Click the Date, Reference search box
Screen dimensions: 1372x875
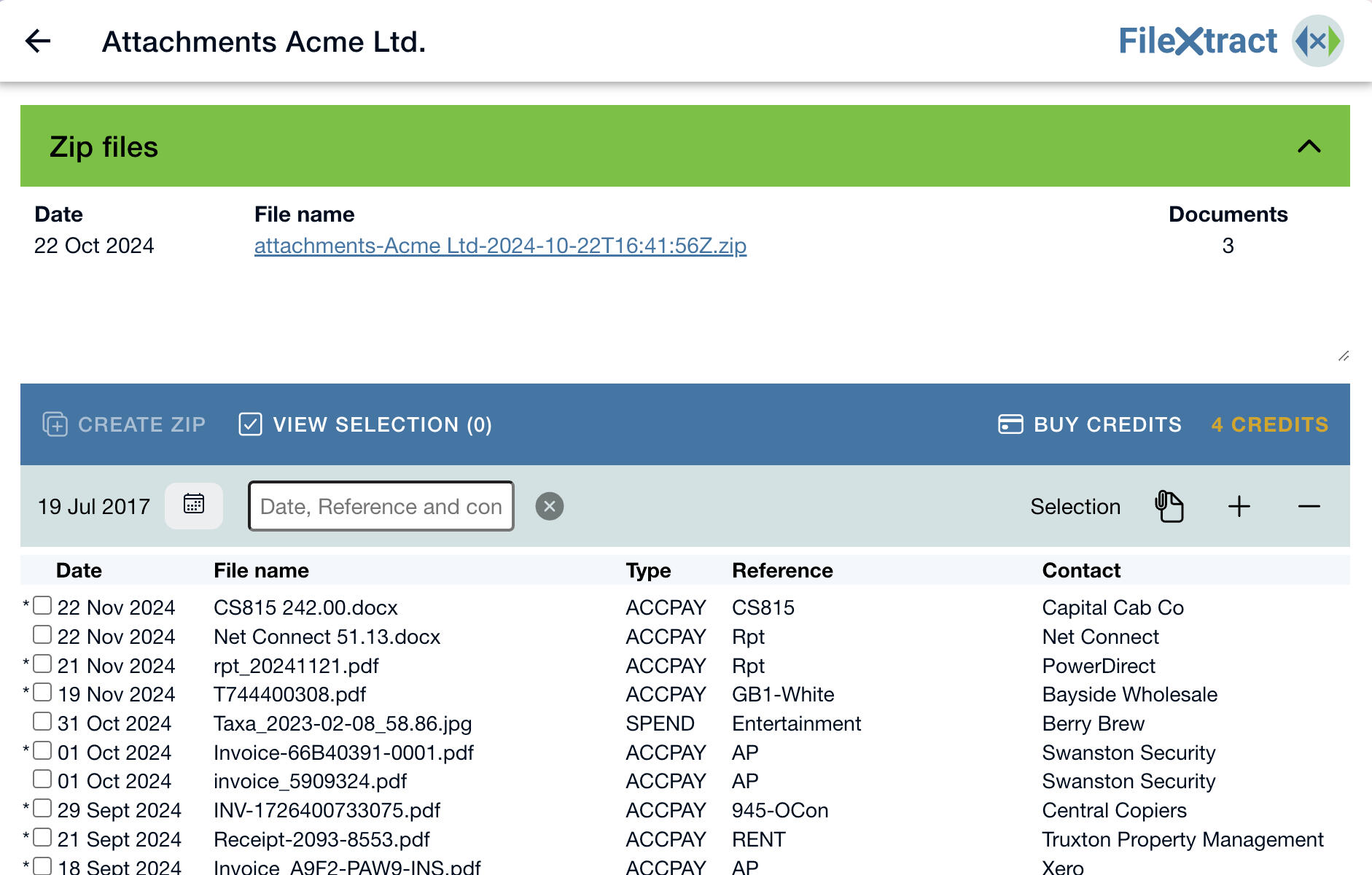tap(380, 505)
